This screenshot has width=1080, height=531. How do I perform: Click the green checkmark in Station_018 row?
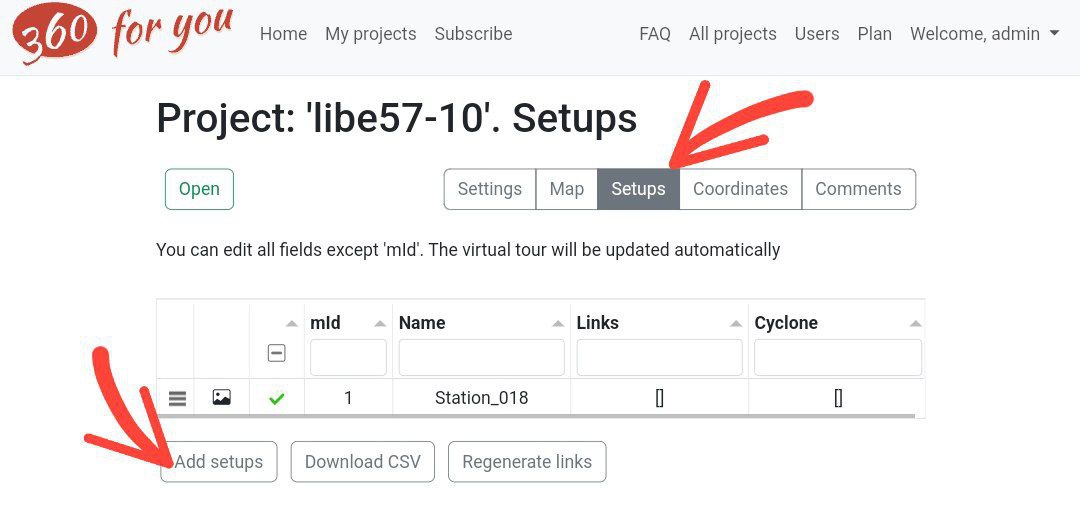(x=277, y=398)
